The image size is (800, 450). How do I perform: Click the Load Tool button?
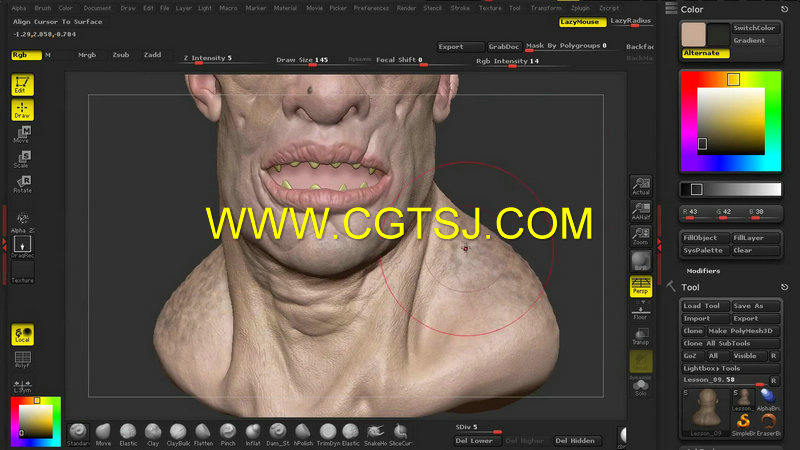coord(705,306)
